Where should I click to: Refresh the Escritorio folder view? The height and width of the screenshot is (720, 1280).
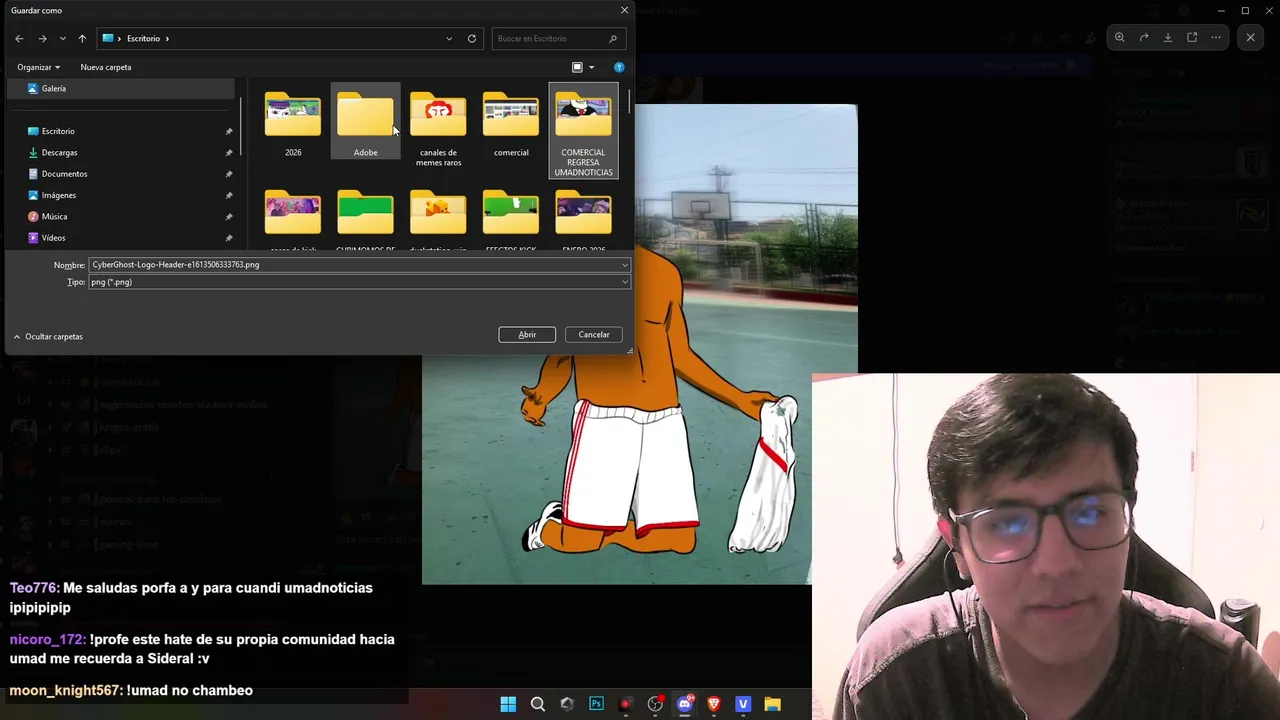pyautogui.click(x=472, y=38)
